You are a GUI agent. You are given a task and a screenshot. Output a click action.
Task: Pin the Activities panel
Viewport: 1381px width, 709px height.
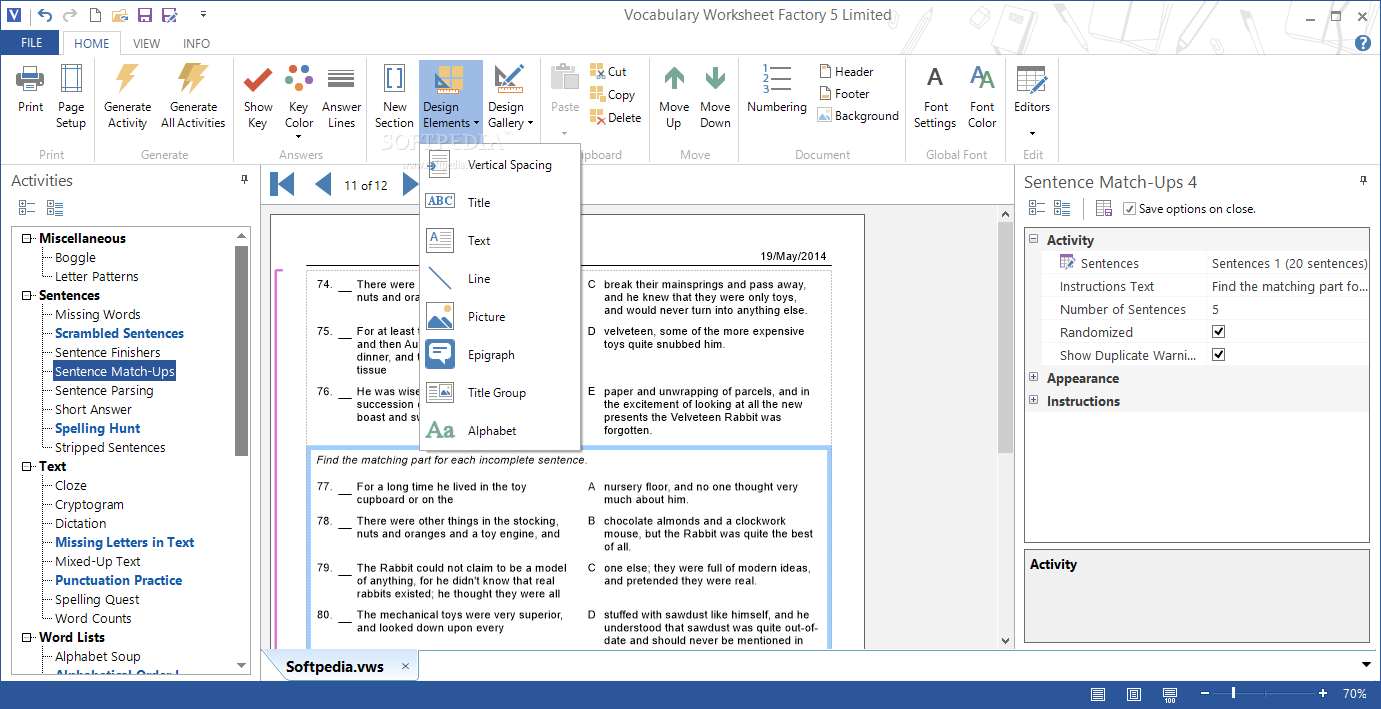pos(244,180)
